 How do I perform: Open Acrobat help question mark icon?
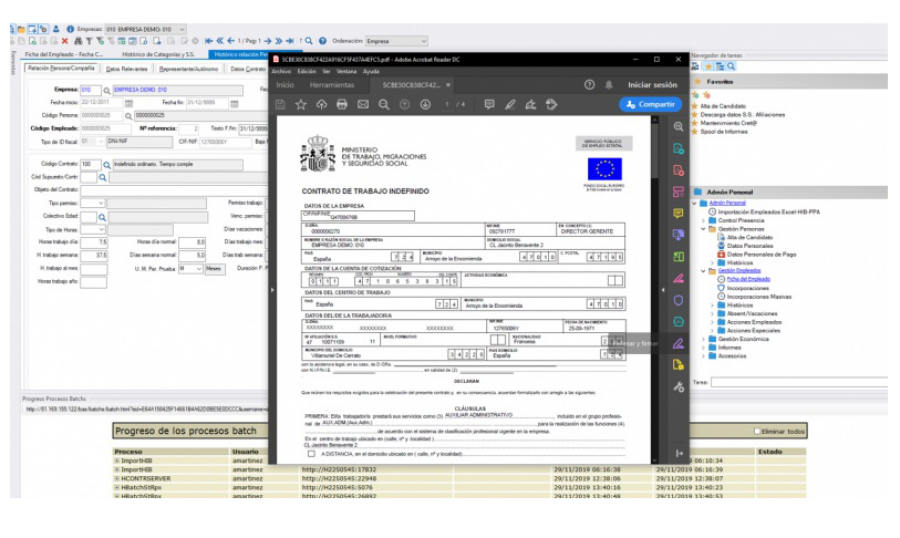(589, 84)
